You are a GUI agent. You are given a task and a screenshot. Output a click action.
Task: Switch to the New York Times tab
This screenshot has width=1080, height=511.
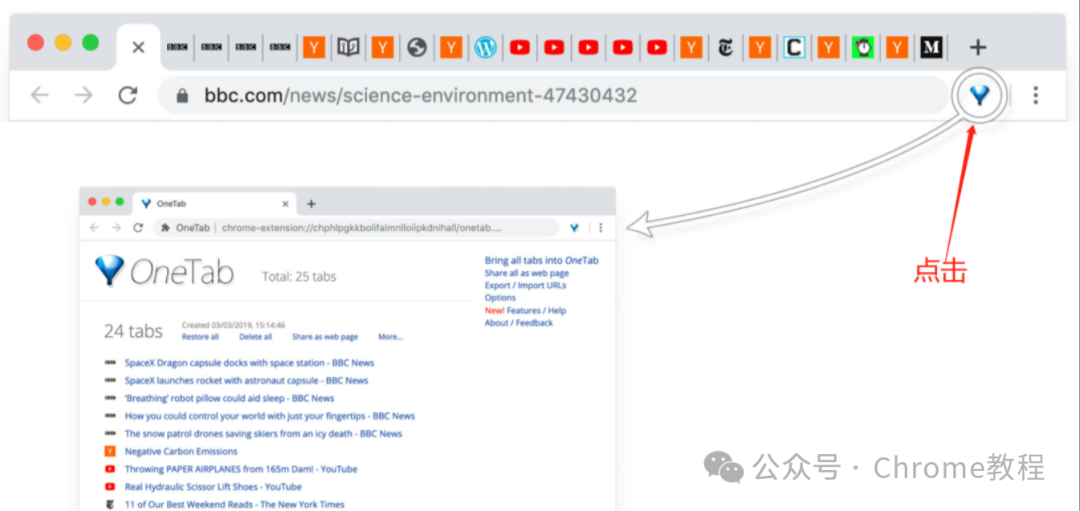(725, 48)
